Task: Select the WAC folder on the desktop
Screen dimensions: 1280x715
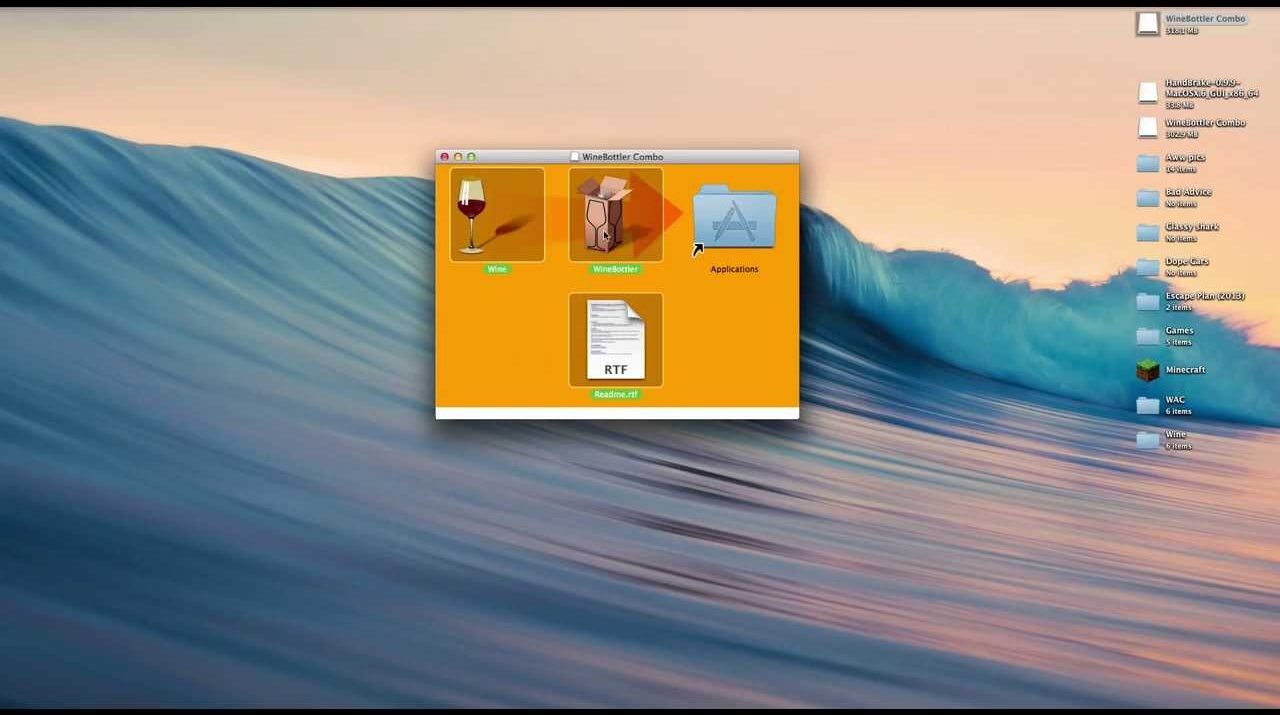Action: point(1148,405)
